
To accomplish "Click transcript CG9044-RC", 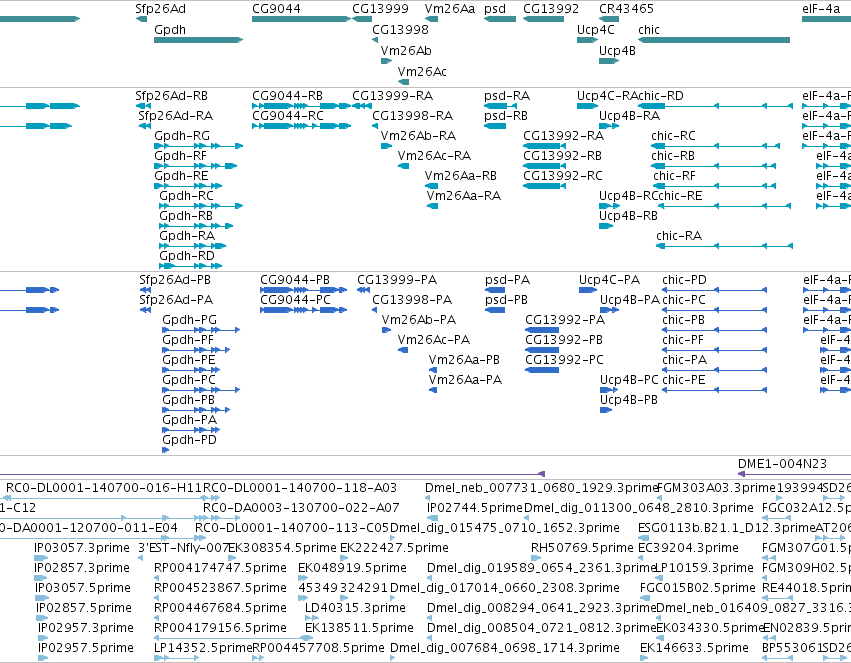I will coord(288,116).
